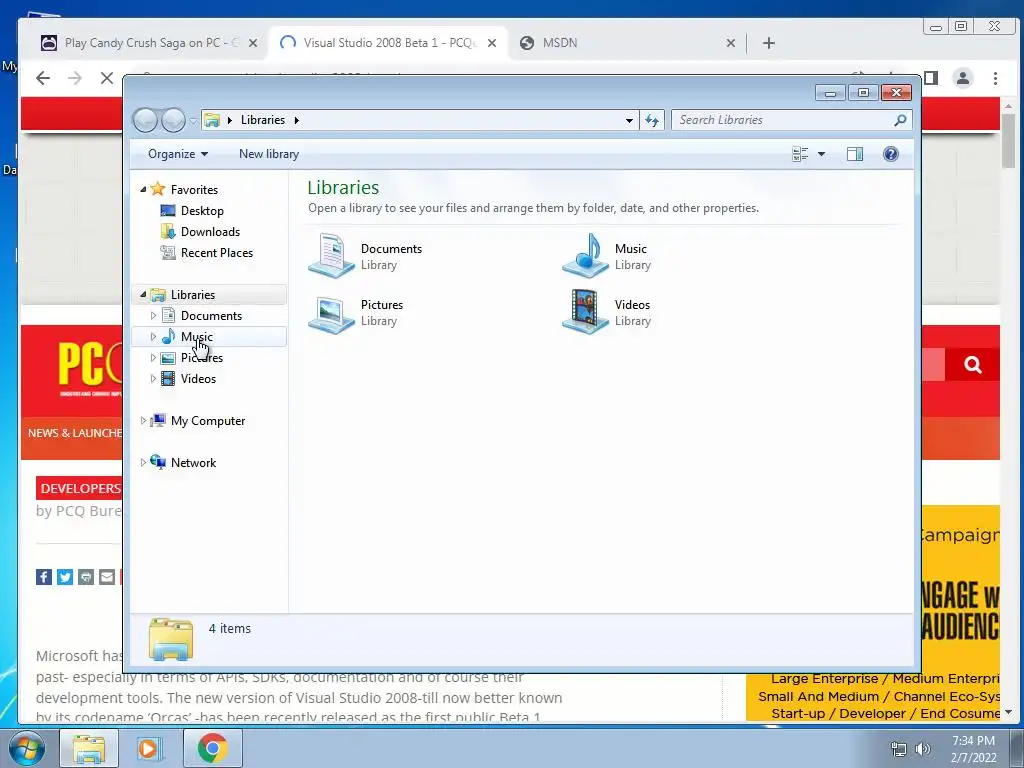Open Explorer help

pyautogui.click(x=891, y=154)
